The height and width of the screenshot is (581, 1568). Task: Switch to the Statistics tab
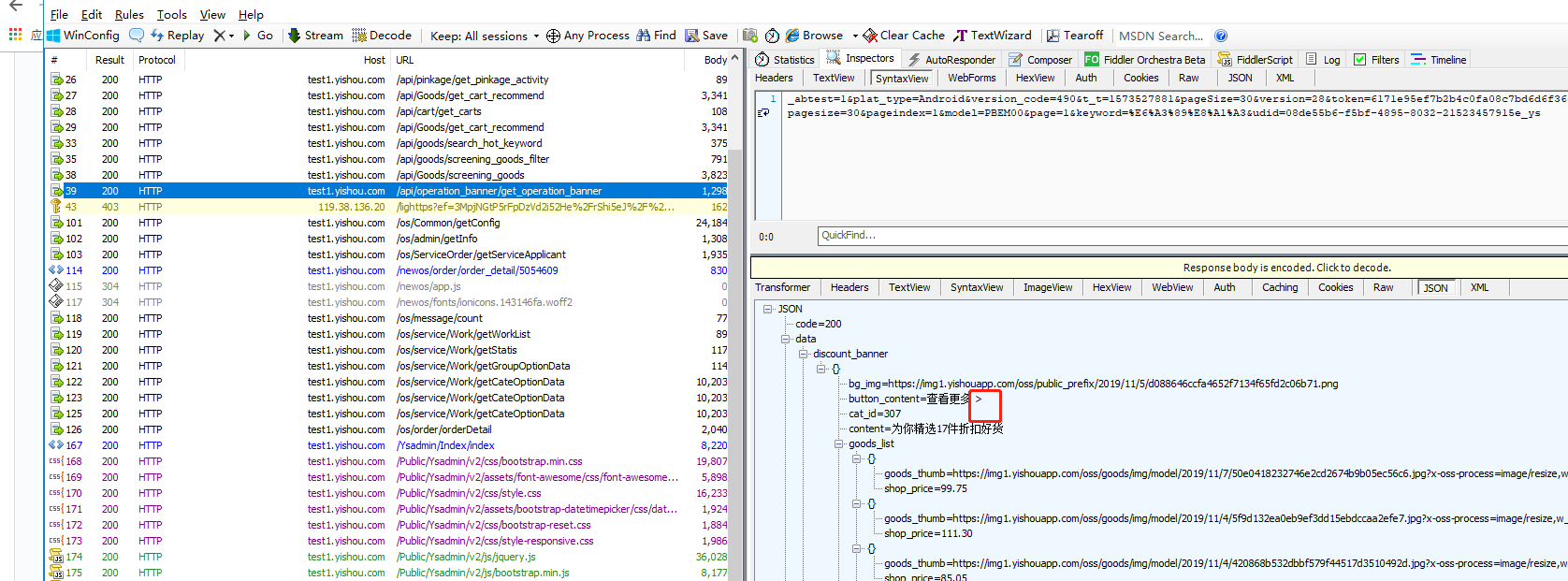pyautogui.click(x=785, y=59)
